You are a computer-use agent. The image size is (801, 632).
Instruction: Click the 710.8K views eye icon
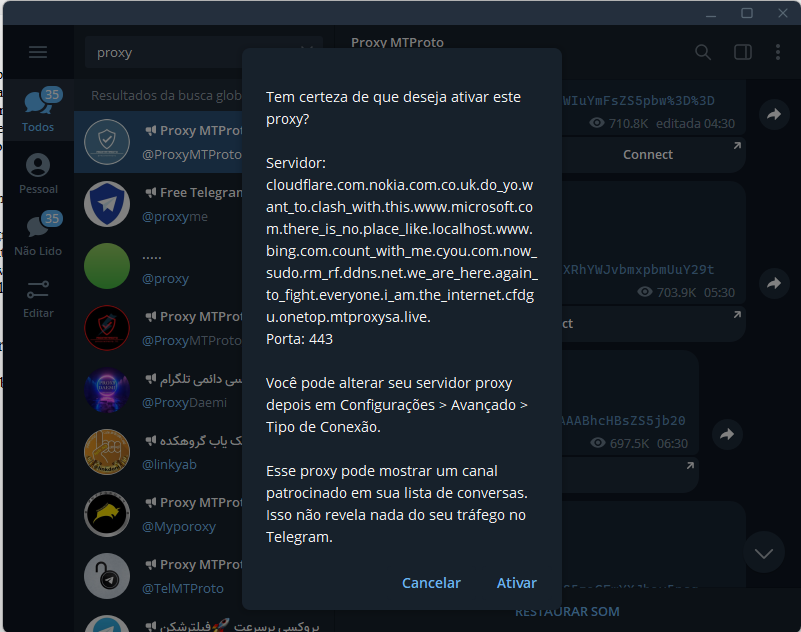(597, 123)
